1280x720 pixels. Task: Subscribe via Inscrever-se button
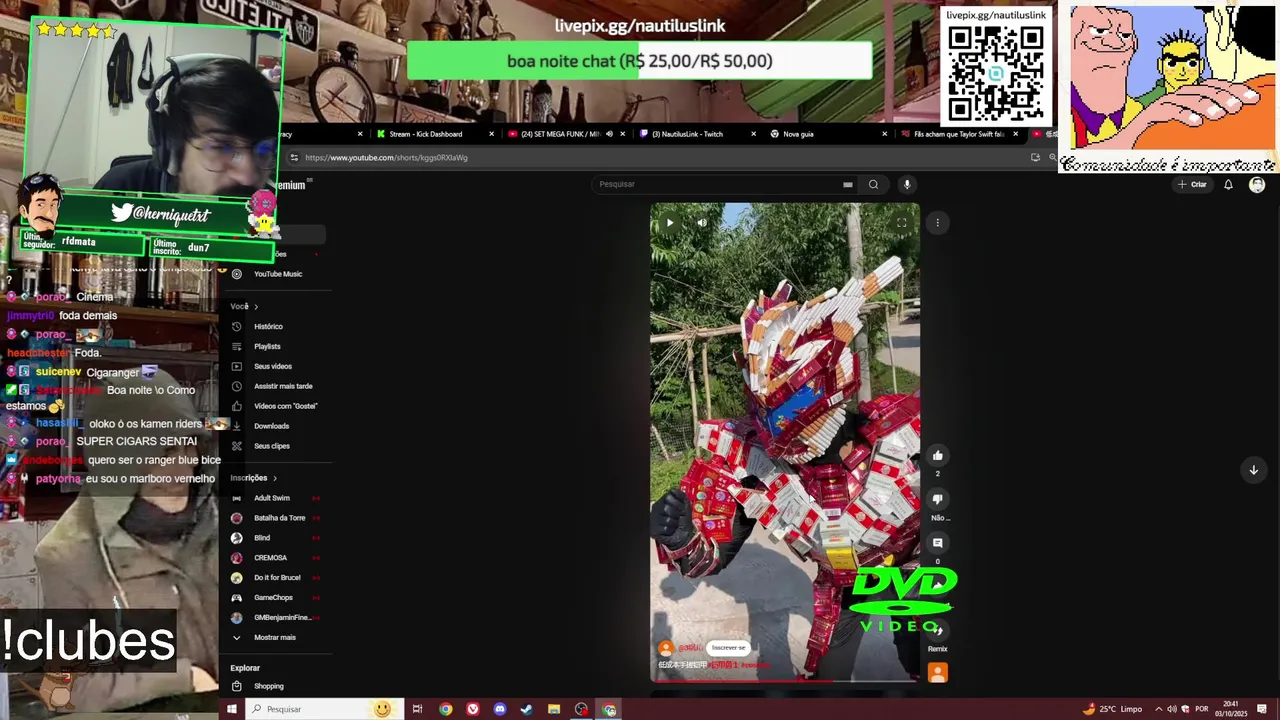click(x=728, y=648)
